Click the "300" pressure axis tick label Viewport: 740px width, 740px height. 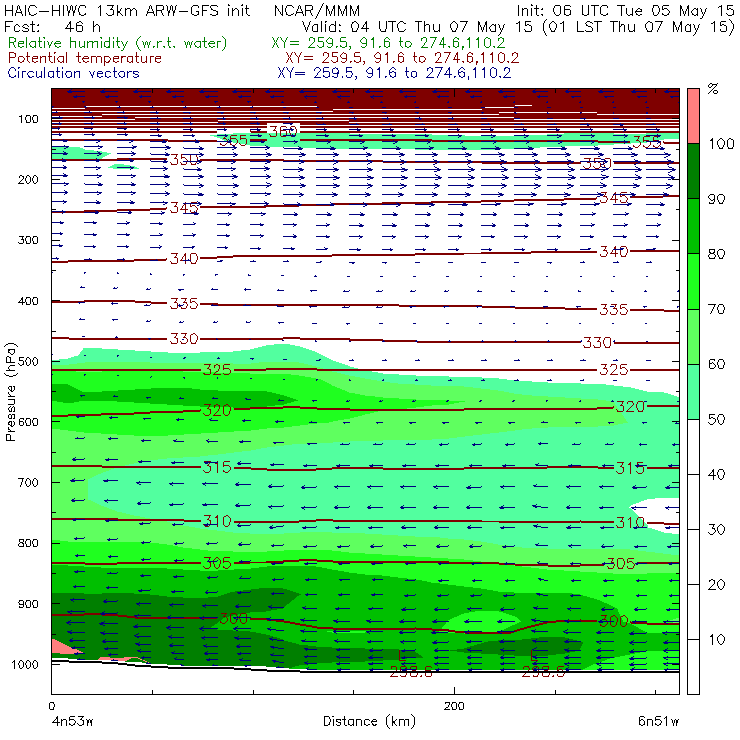coord(28,240)
